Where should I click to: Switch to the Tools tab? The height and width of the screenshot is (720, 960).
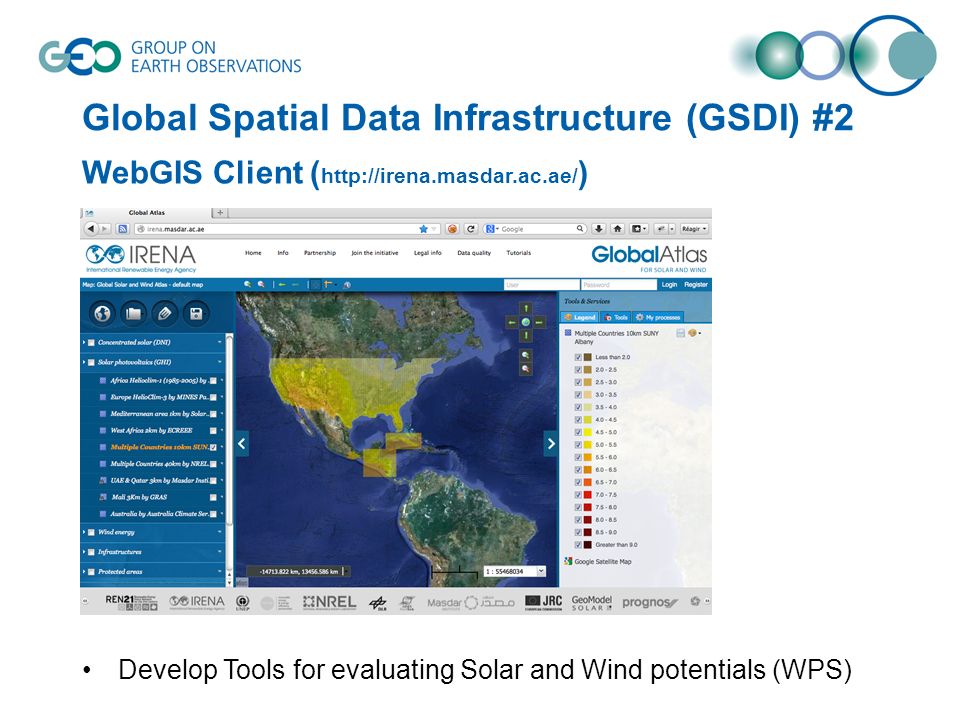pyautogui.click(x=617, y=317)
